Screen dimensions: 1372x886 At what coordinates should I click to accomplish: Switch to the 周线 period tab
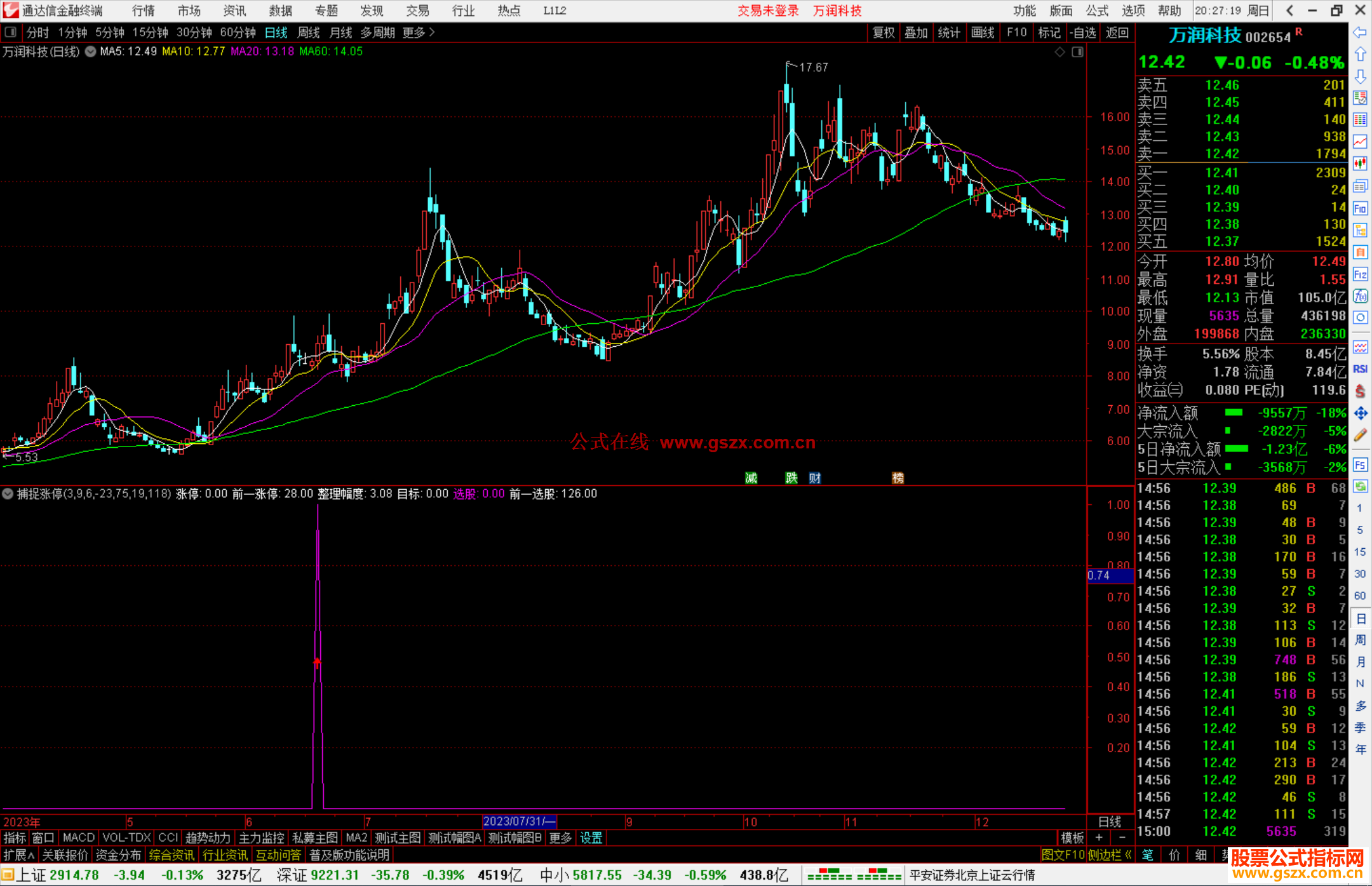click(x=309, y=32)
